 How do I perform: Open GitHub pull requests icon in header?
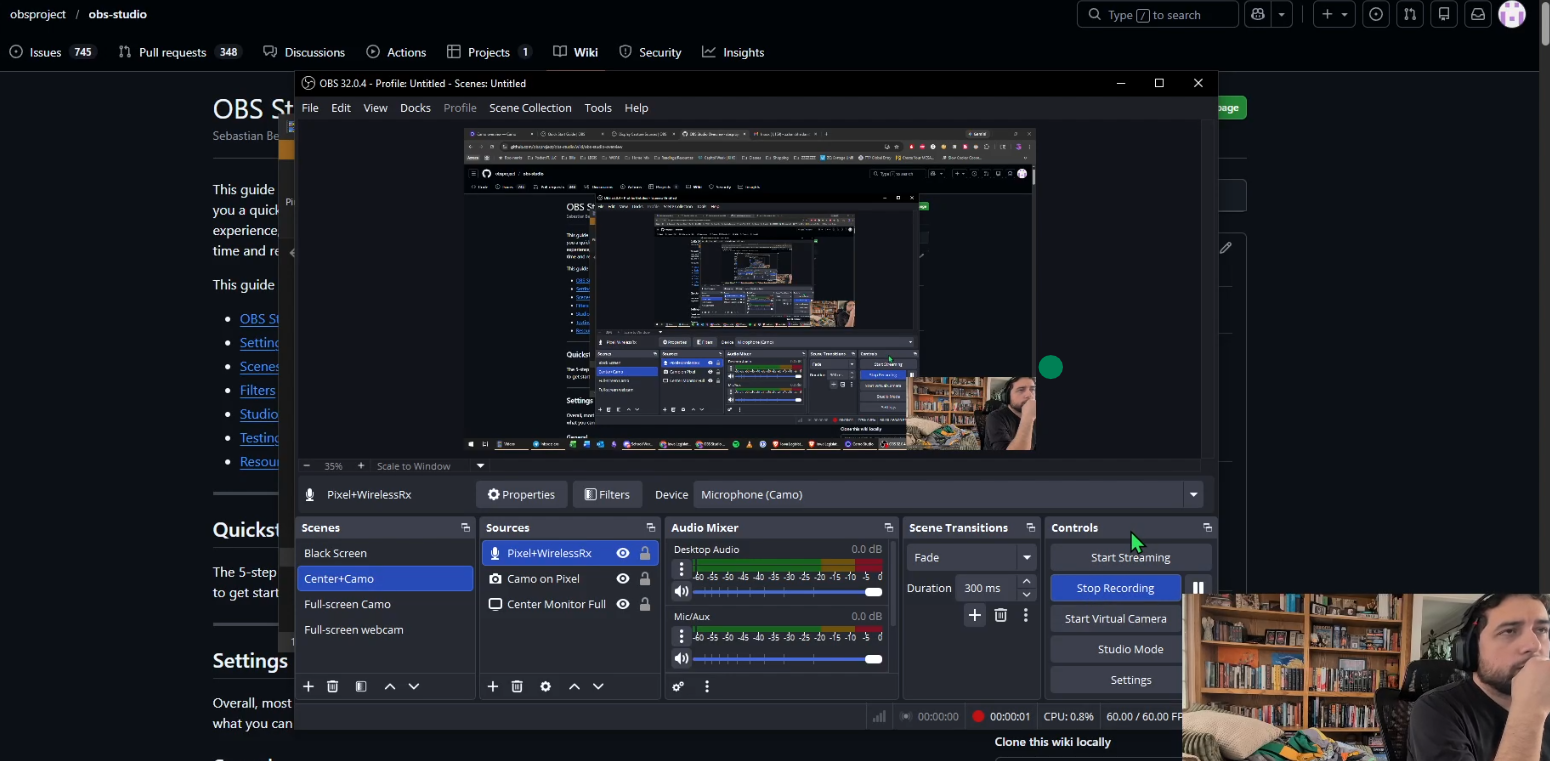(1410, 14)
